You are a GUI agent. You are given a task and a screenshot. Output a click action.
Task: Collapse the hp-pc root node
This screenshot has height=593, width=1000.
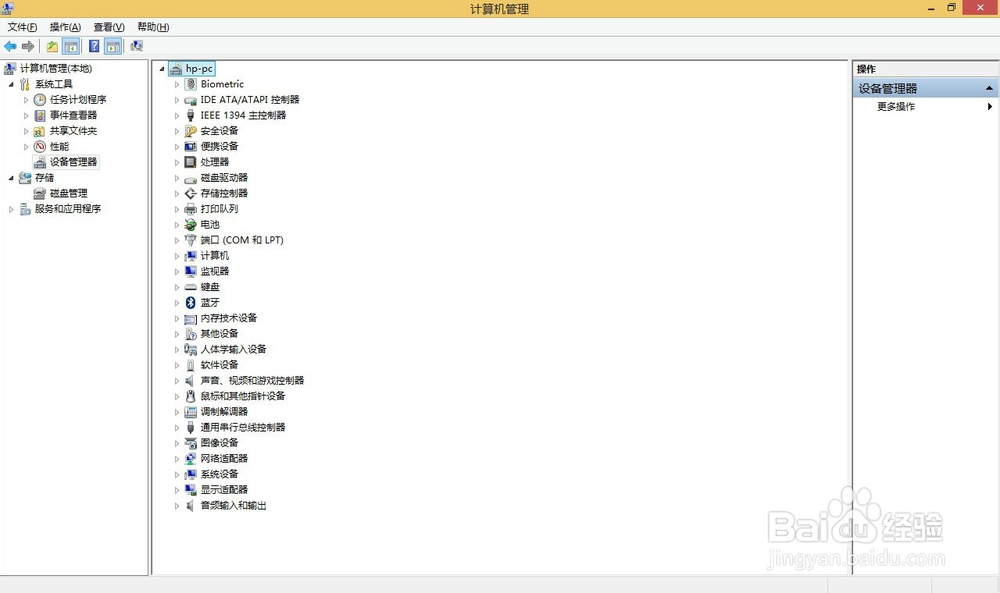(x=162, y=69)
